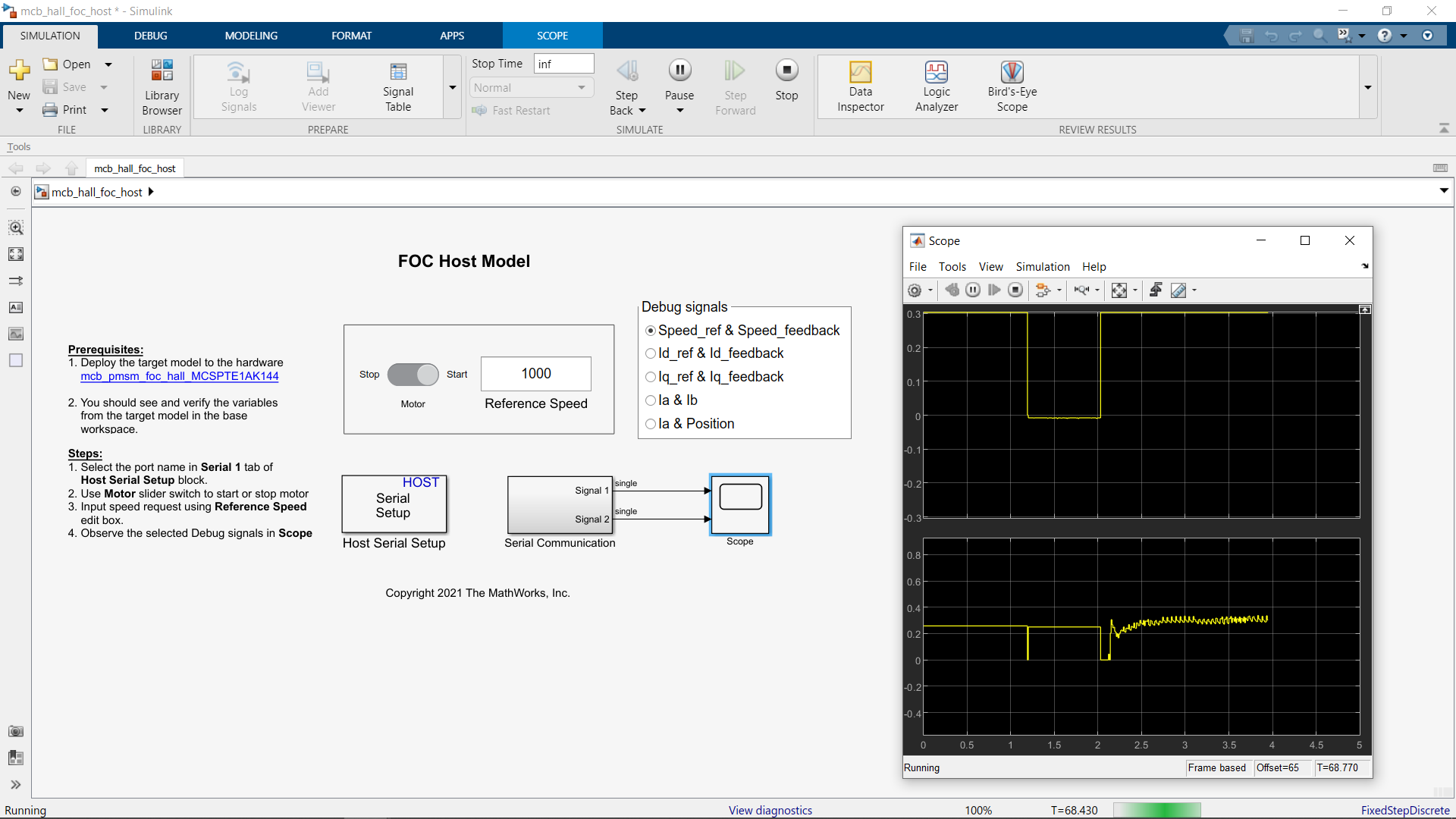Switch to the DEBUG ribbon tab
The image size is (1456, 819).
[x=150, y=35]
